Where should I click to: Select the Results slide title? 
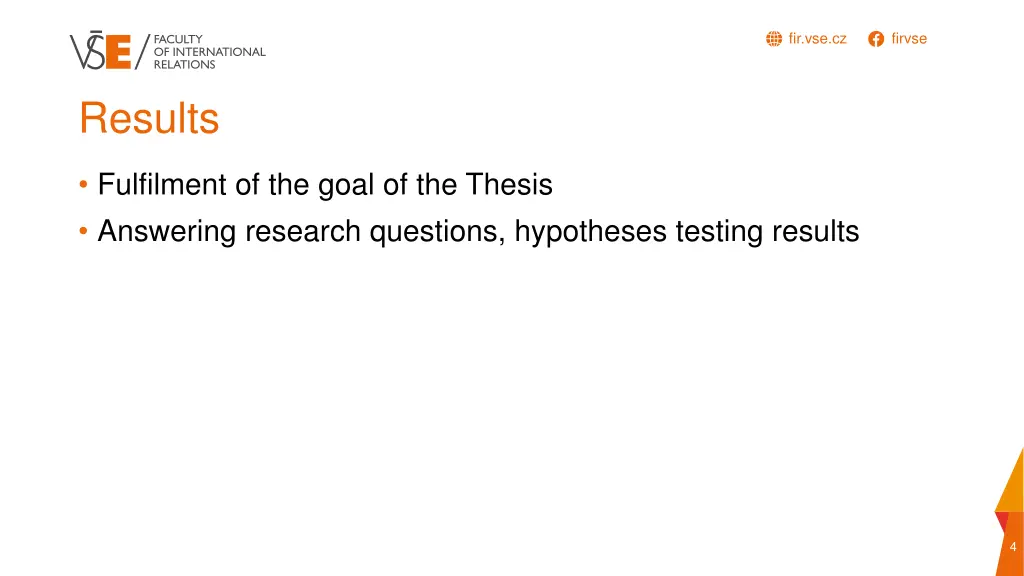(x=149, y=119)
